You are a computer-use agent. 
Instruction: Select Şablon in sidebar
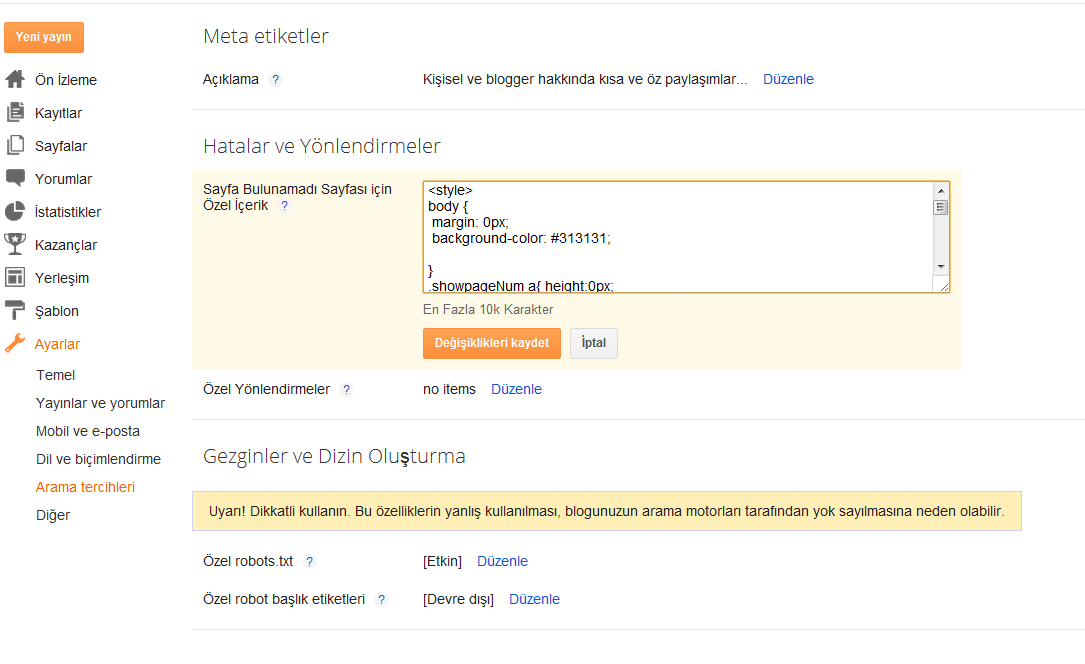coord(57,311)
